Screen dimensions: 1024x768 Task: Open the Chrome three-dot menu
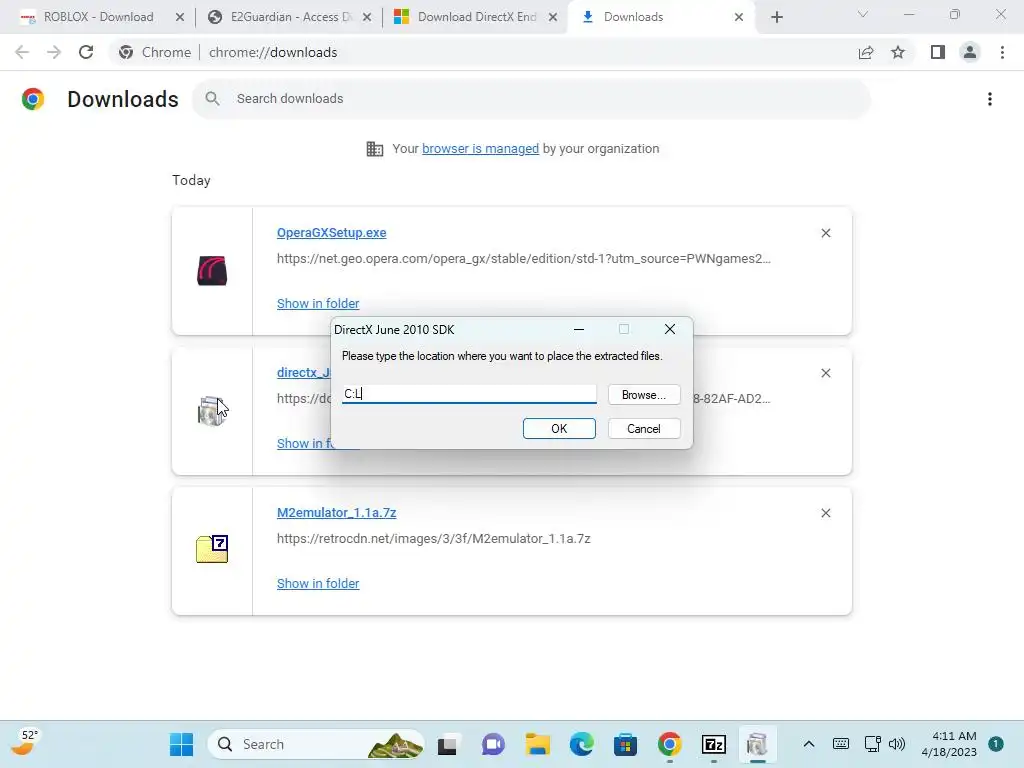(x=1002, y=52)
